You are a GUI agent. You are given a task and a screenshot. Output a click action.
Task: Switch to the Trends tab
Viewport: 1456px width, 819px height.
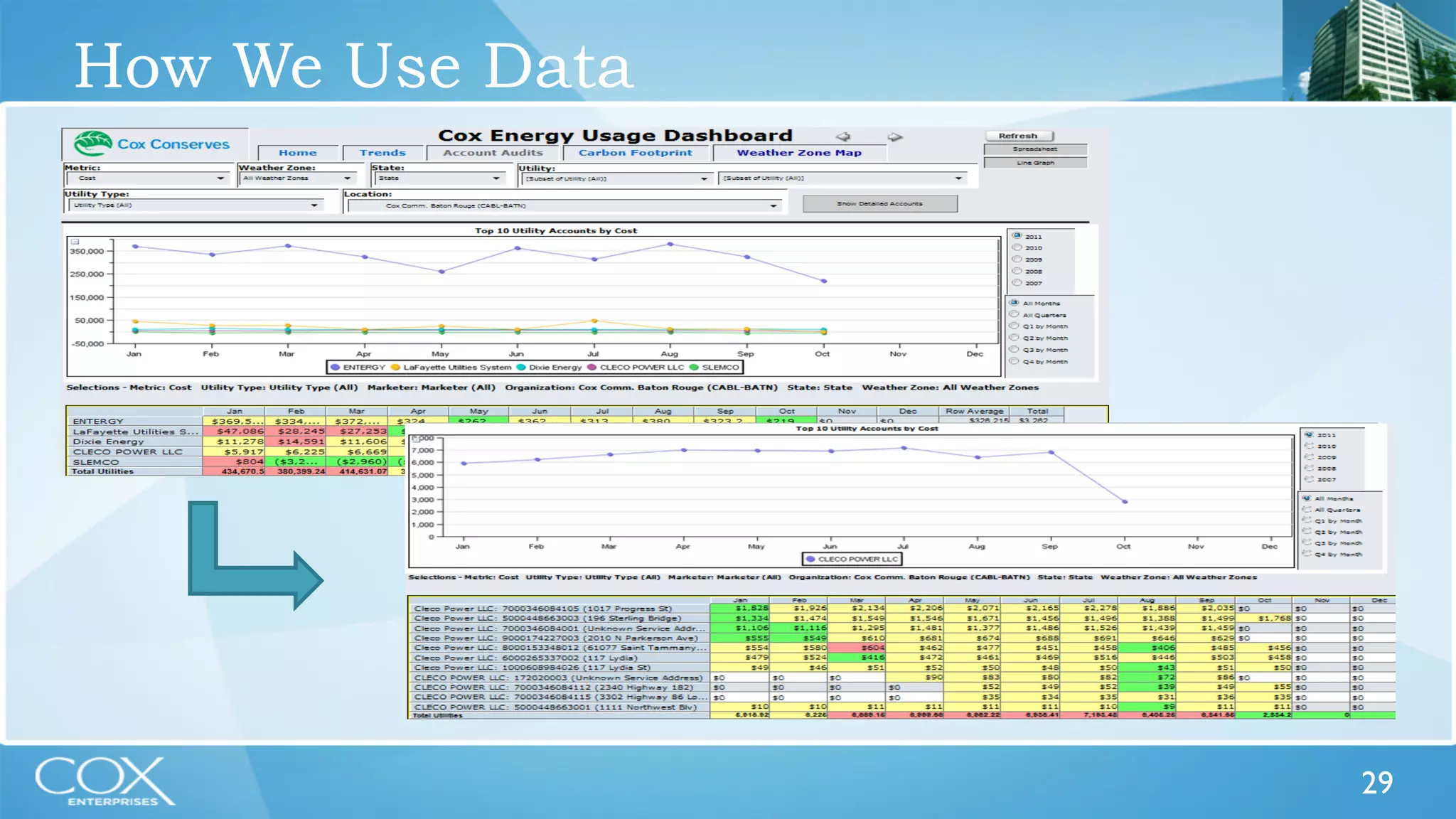tap(382, 153)
